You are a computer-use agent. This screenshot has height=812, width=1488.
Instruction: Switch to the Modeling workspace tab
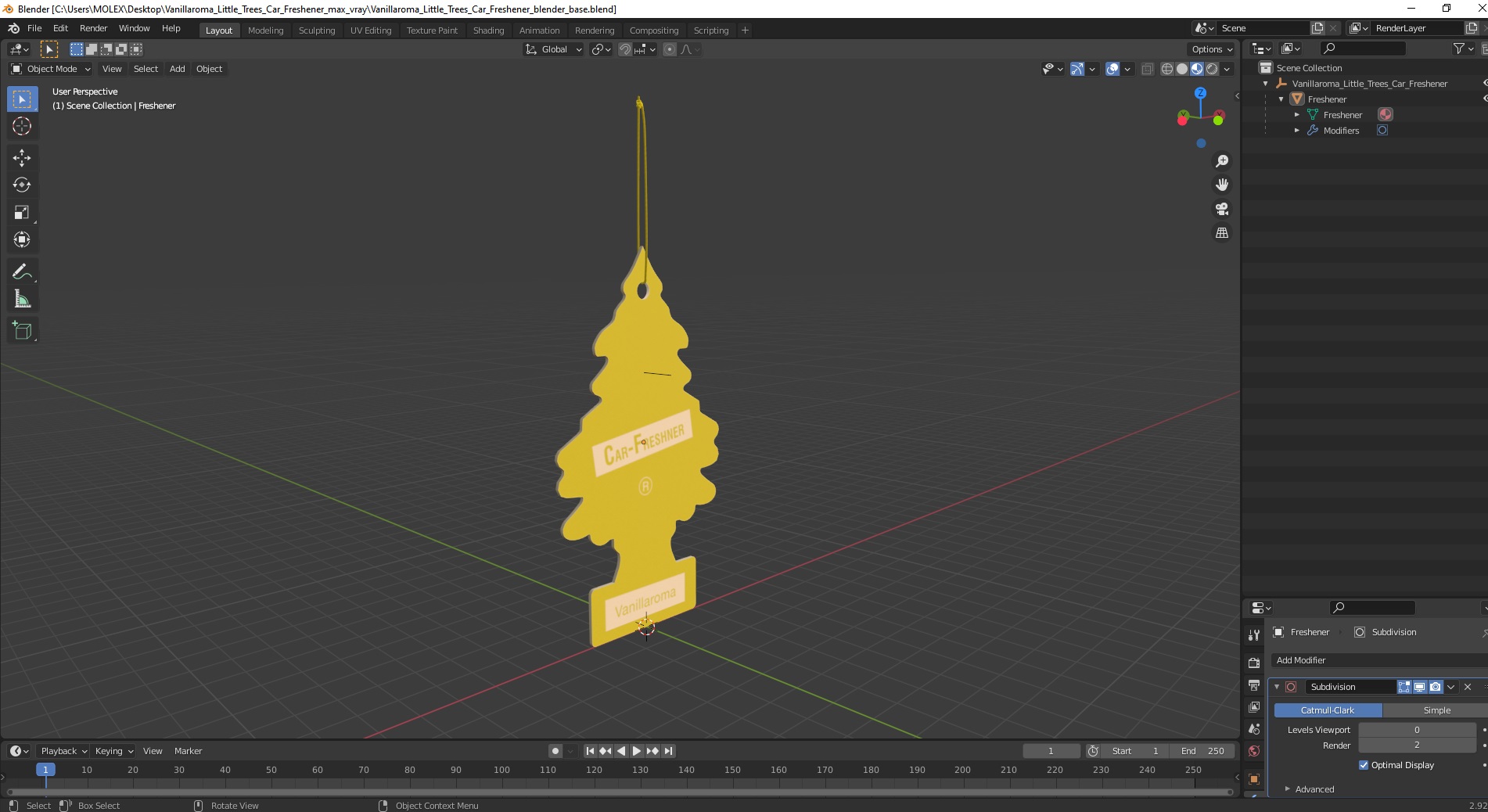tap(265, 31)
